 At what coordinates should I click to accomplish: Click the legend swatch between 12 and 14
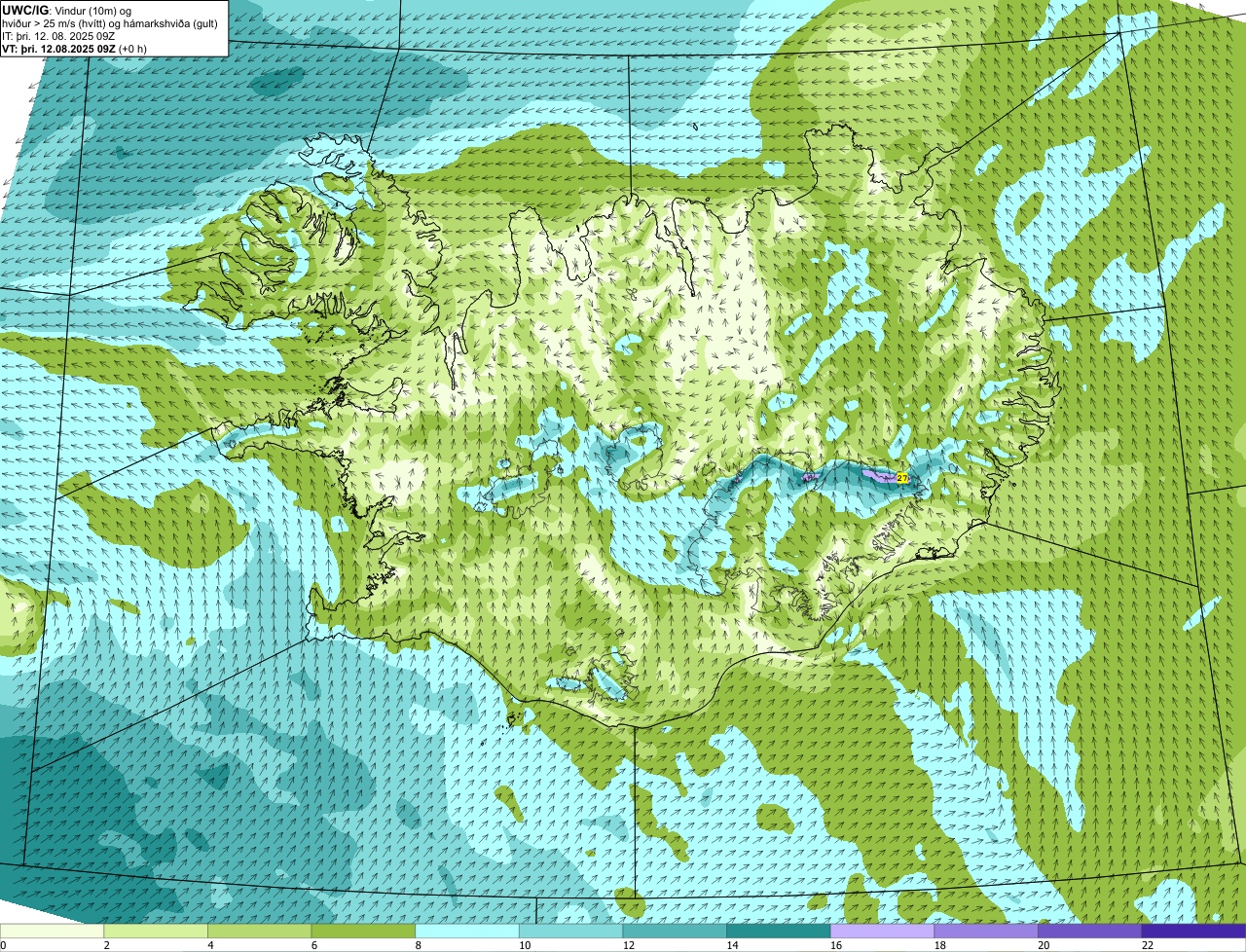pyautogui.click(x=675, y=931)
